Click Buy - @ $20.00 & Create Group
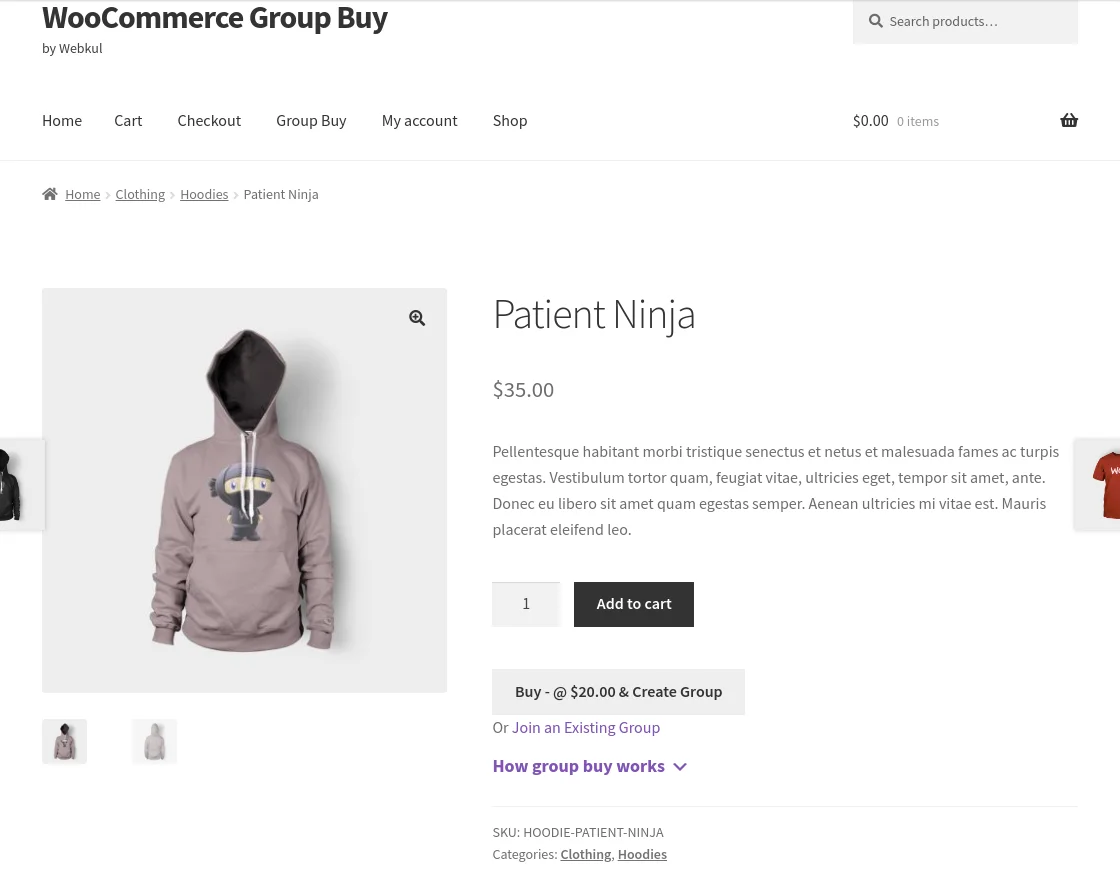This screenshot has width=1120, height=880. [x=618, y=691]
